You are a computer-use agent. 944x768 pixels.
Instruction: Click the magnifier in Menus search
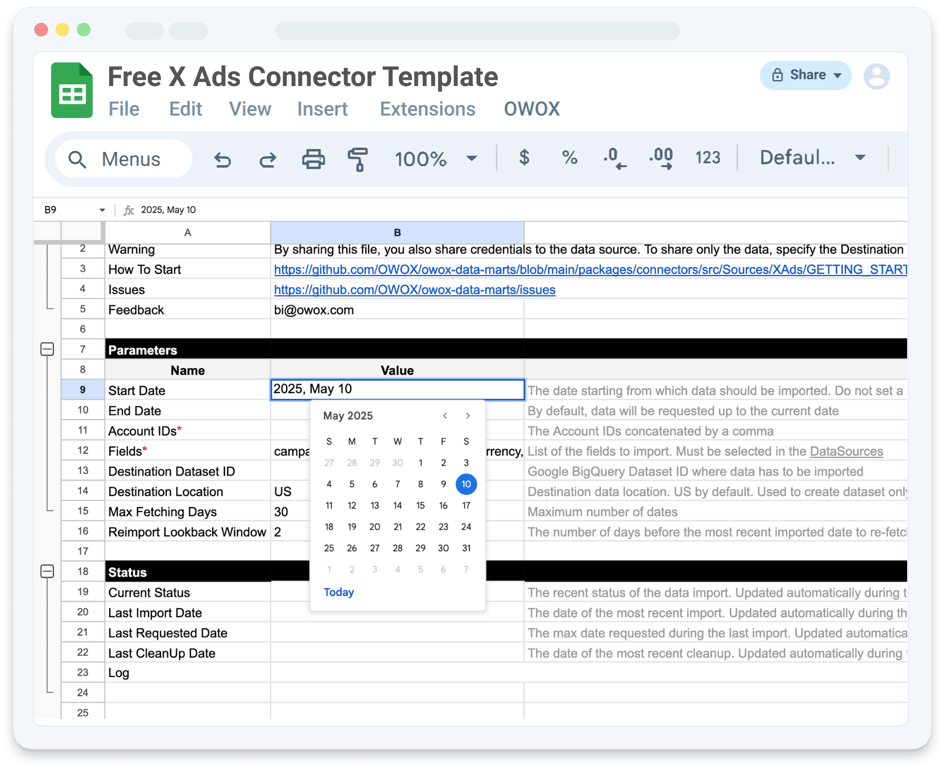pos(77,159)
